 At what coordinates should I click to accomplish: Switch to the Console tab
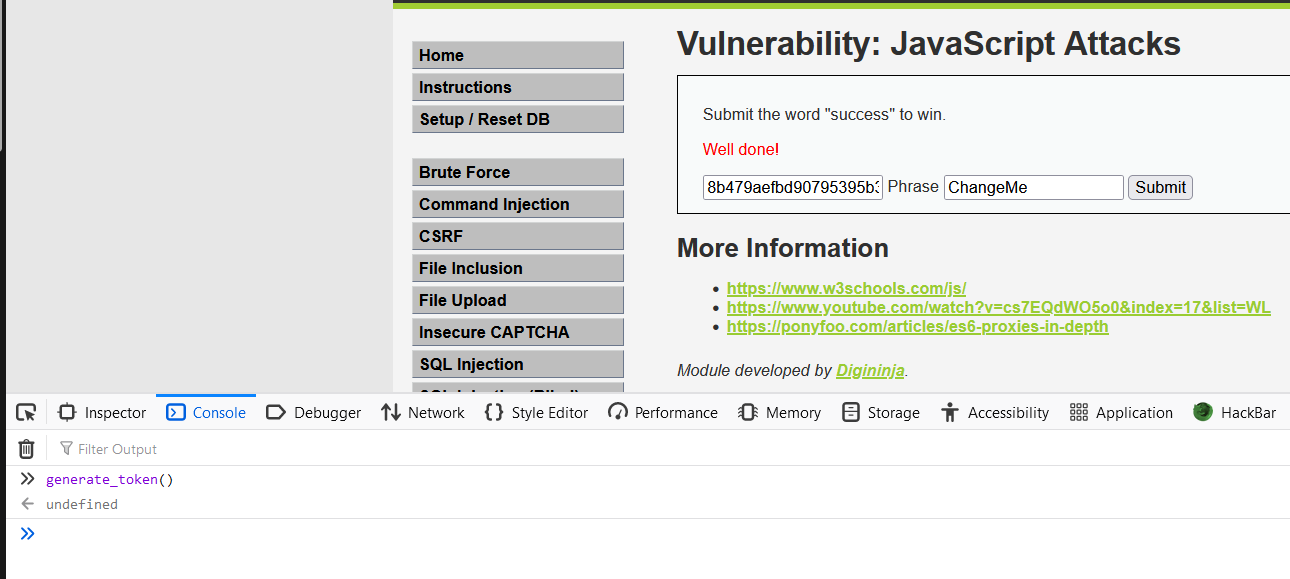coord(206,412)
